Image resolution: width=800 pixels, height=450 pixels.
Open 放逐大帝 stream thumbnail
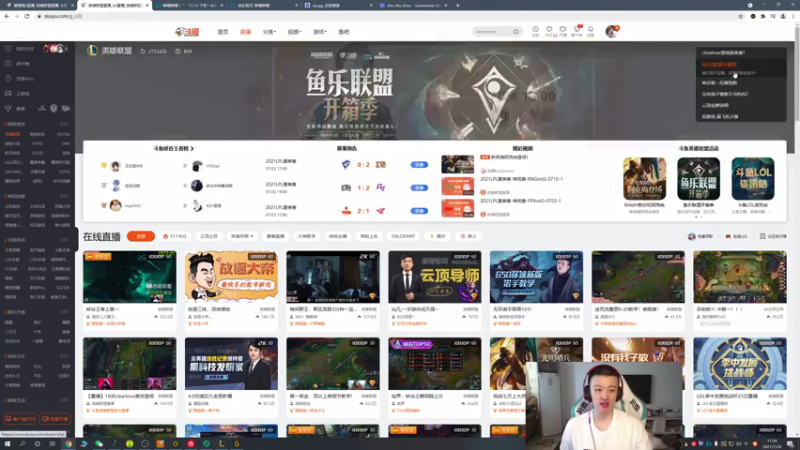[x=231, y=277]
